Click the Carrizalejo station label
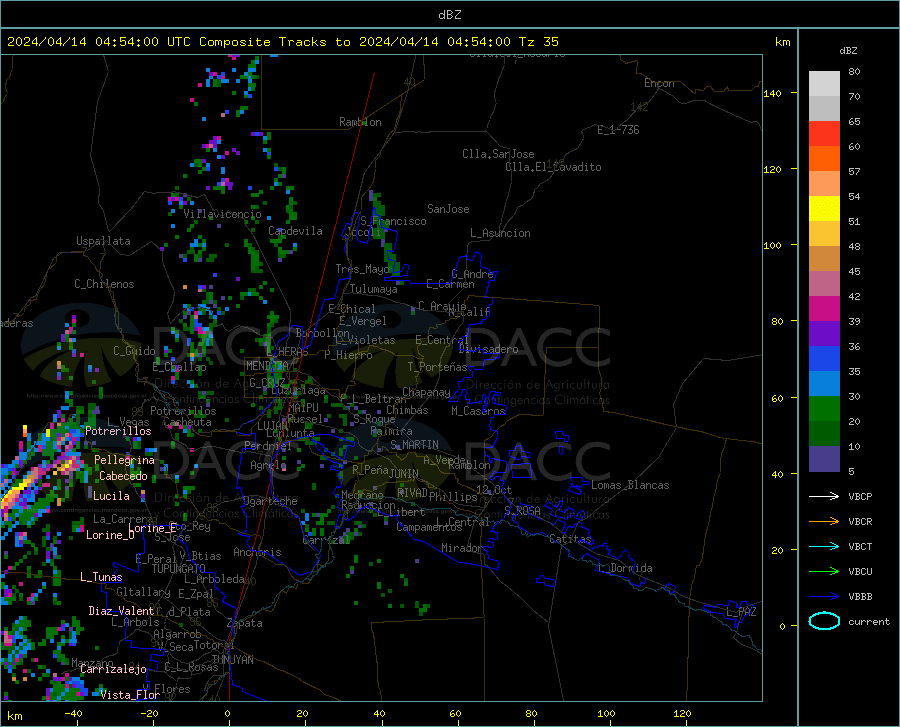900x727 pixels. [114, 669]
